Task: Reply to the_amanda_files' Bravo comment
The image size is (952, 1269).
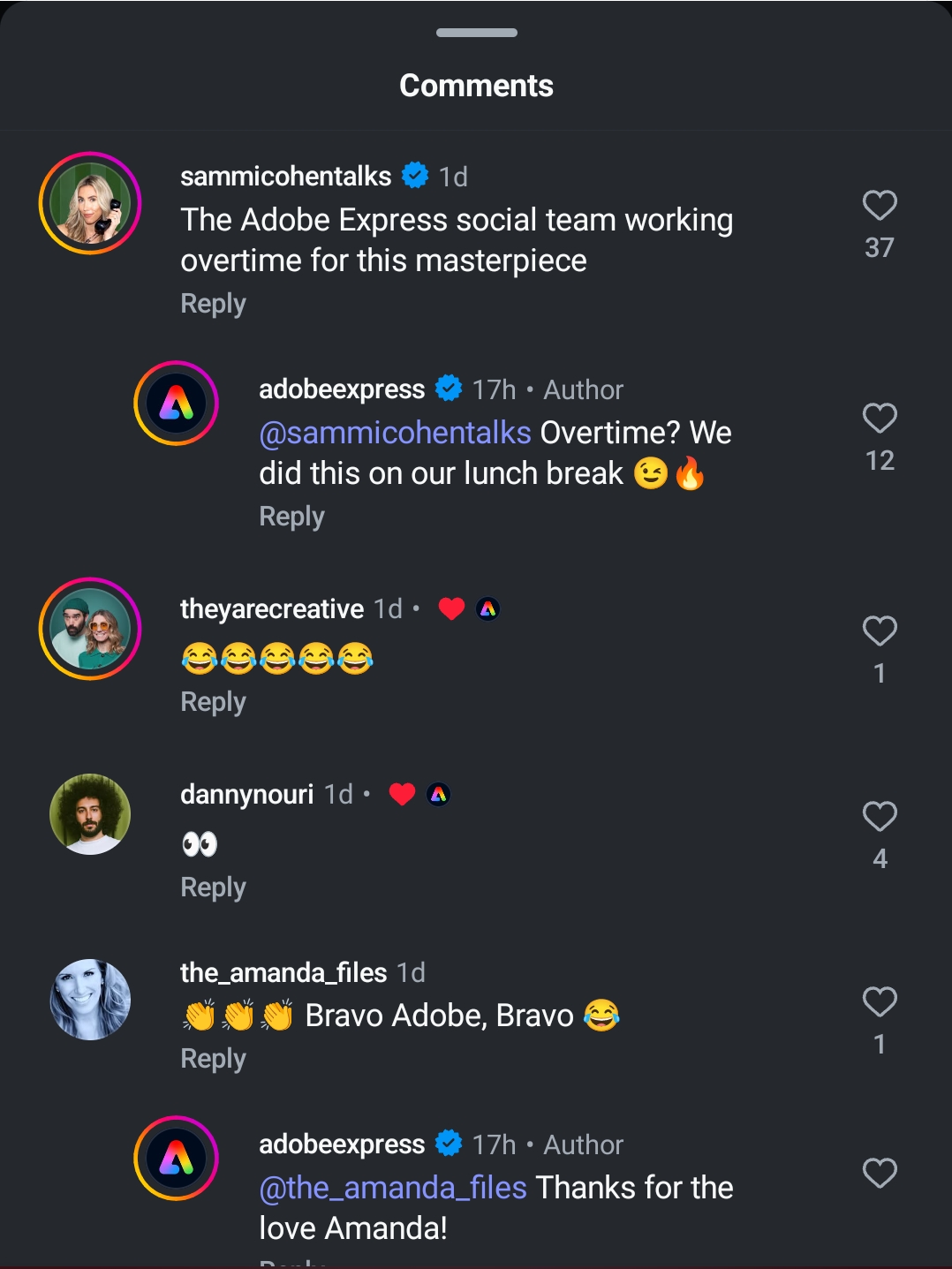Action: tap(213, 1059)
